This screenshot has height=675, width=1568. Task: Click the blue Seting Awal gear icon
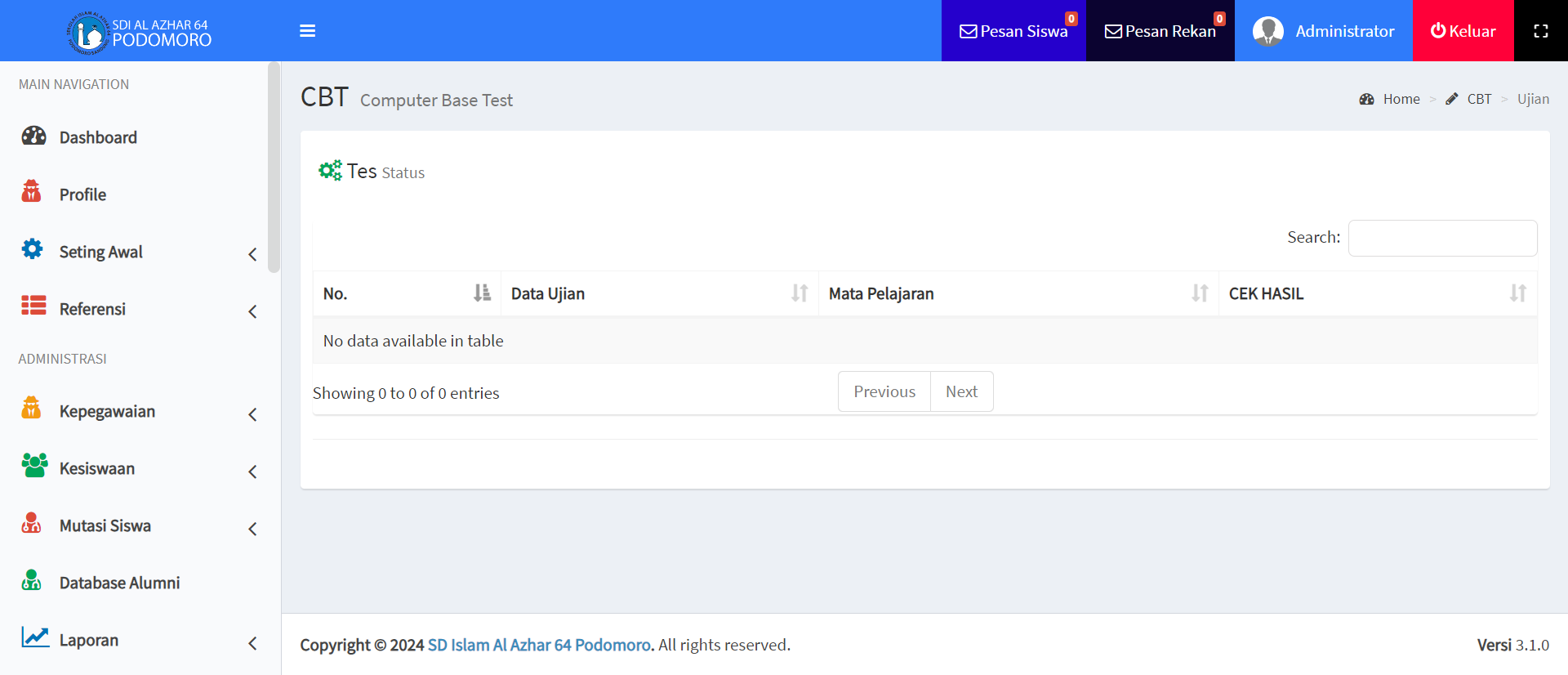tap(33, 249)
